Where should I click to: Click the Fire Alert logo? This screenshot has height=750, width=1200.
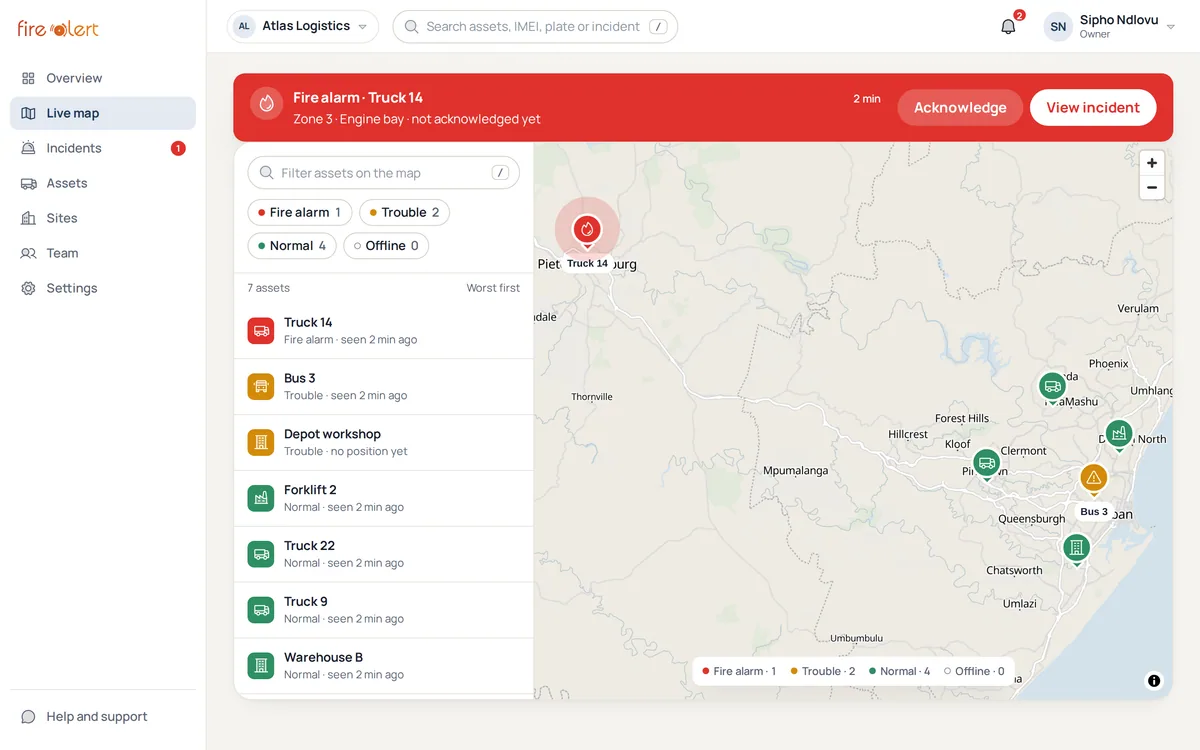point(58,28)
